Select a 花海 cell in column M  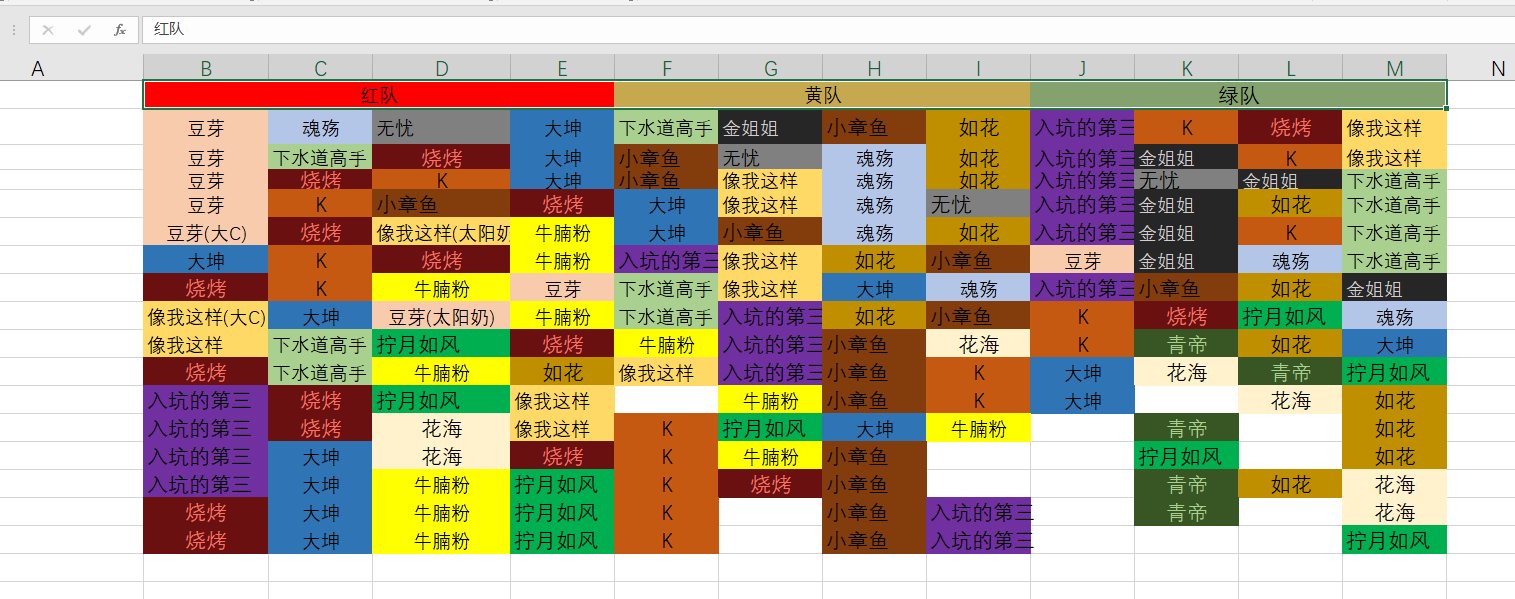point(1393,486)
